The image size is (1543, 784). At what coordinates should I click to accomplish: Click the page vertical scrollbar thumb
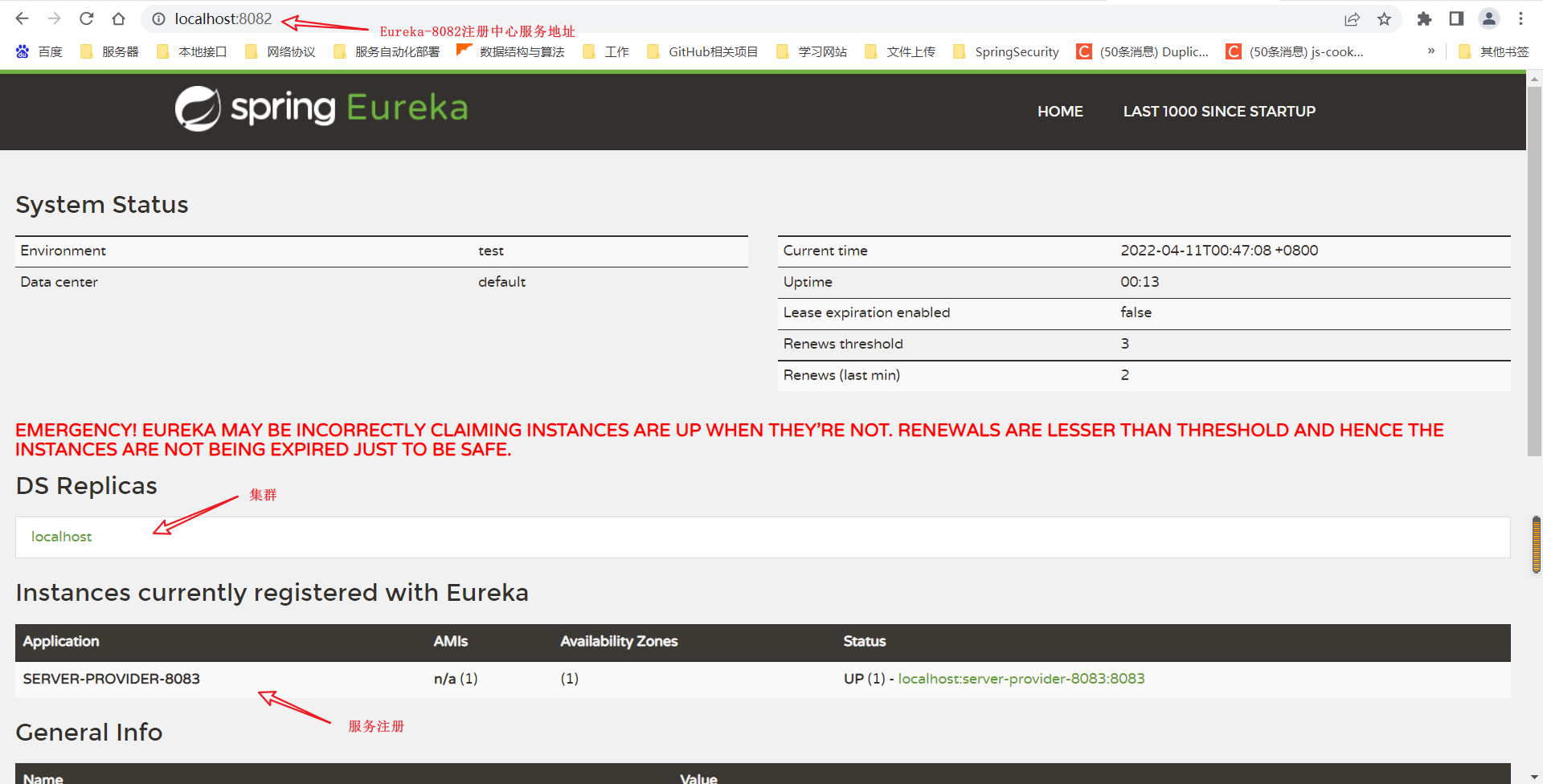(x=1534, y=271)
